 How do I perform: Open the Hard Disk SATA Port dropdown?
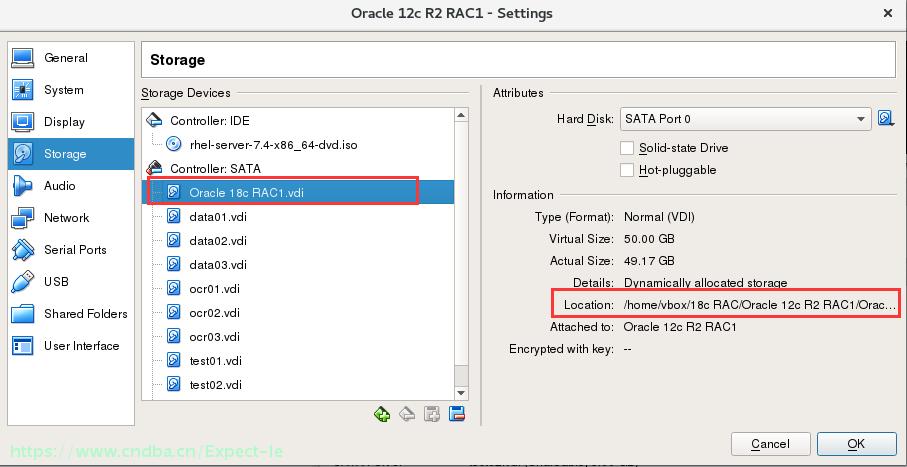pos(746,119)
